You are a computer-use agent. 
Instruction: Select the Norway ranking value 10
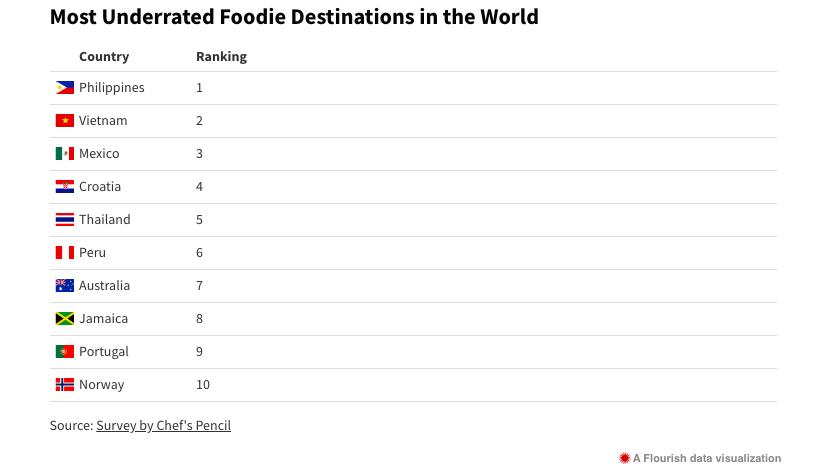click(x=203, y=385)
